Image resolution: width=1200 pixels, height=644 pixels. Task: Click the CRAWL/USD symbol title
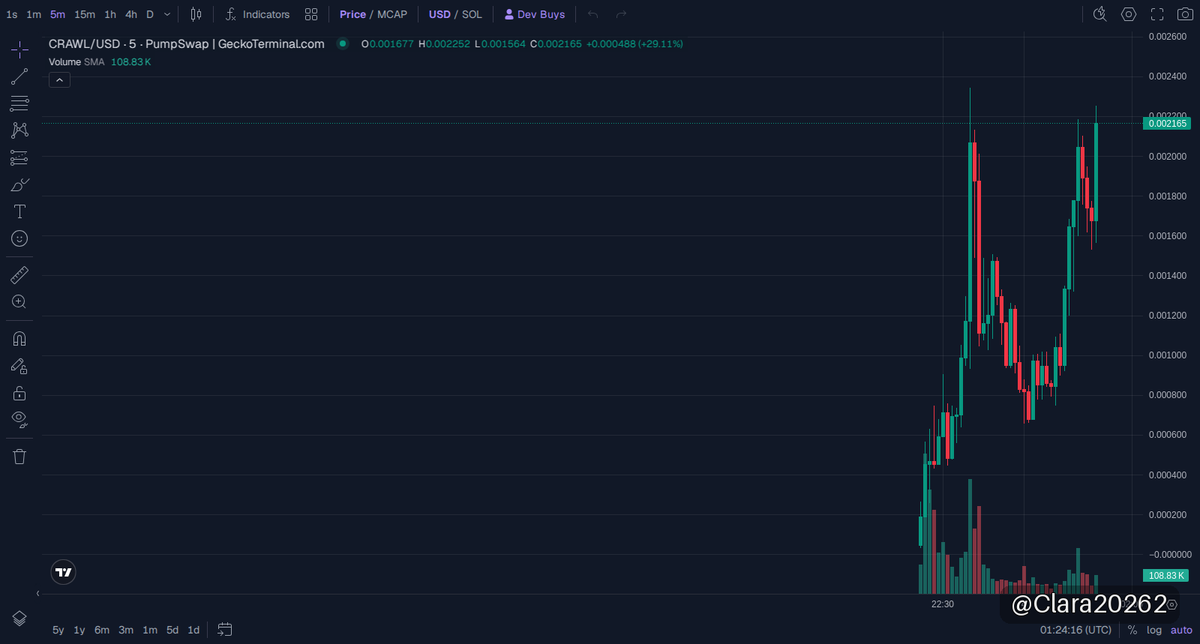click(187, 44)
